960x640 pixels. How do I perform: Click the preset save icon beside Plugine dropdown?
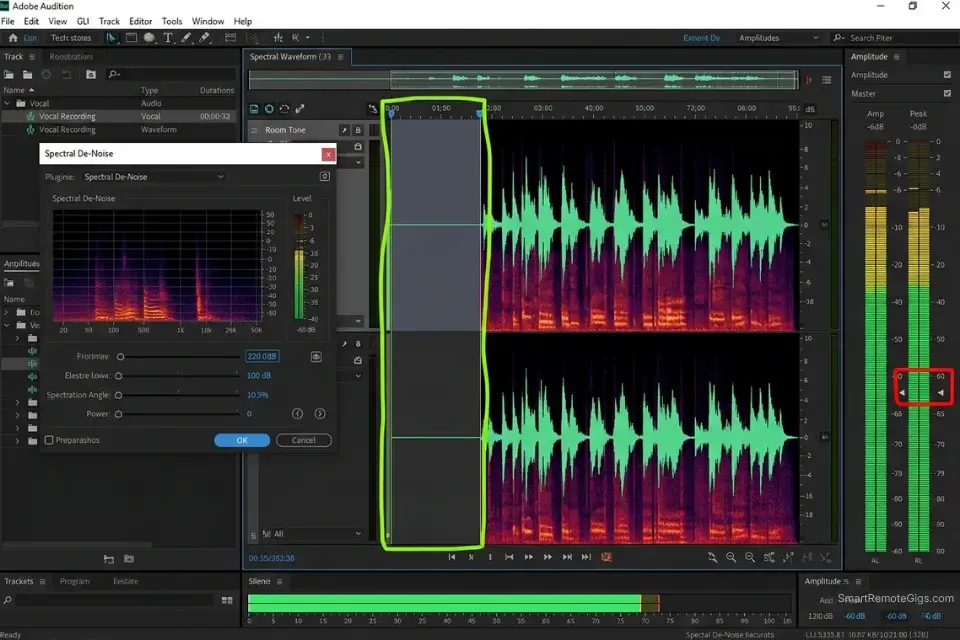(x=324, y=176)
